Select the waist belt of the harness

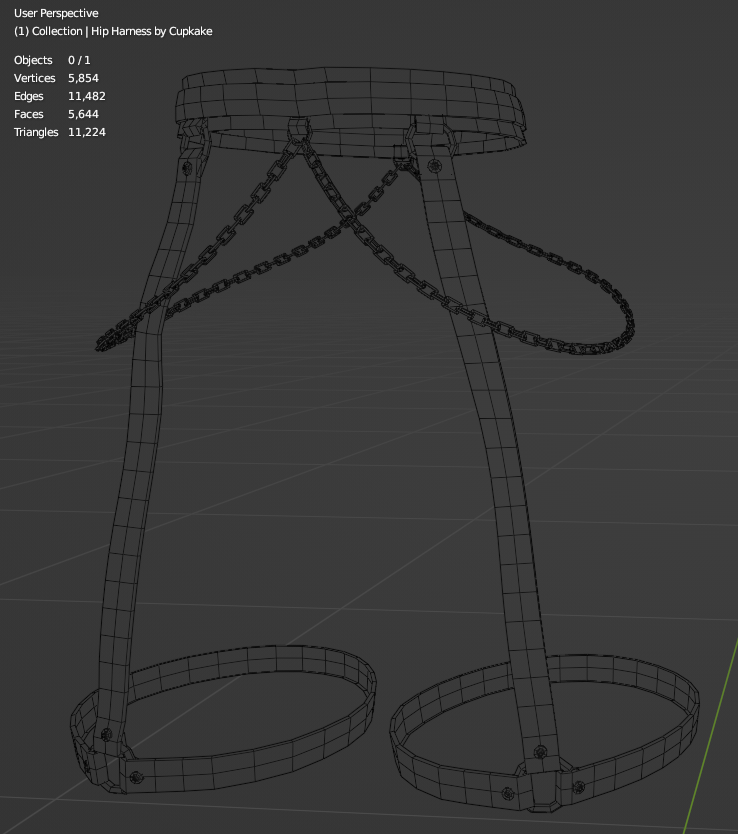(x=350, y=100)
